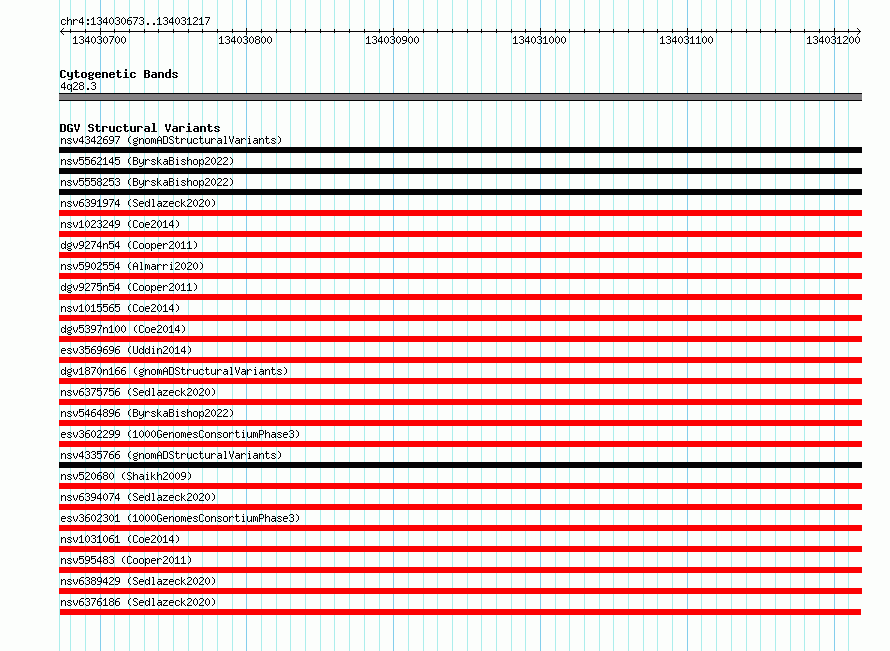The height and width of the screenshot is (651, 890).
Task: Click the DGV Structural Variants track title
Action: 140,128
